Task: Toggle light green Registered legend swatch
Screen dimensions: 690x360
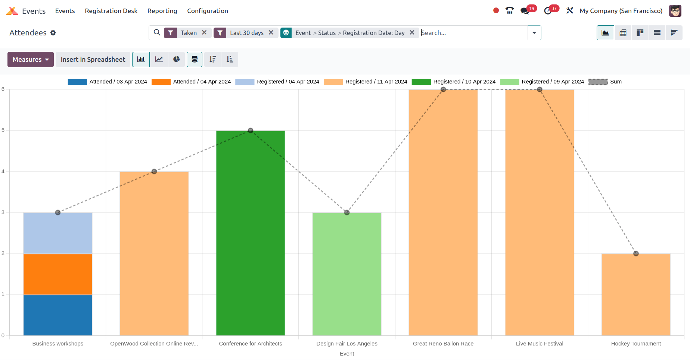Action: pyautogui.click(x=509, y=82)
